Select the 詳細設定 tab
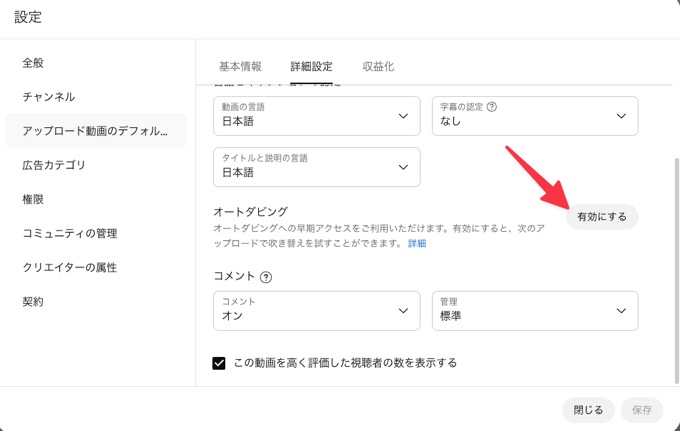 (311, 66)
